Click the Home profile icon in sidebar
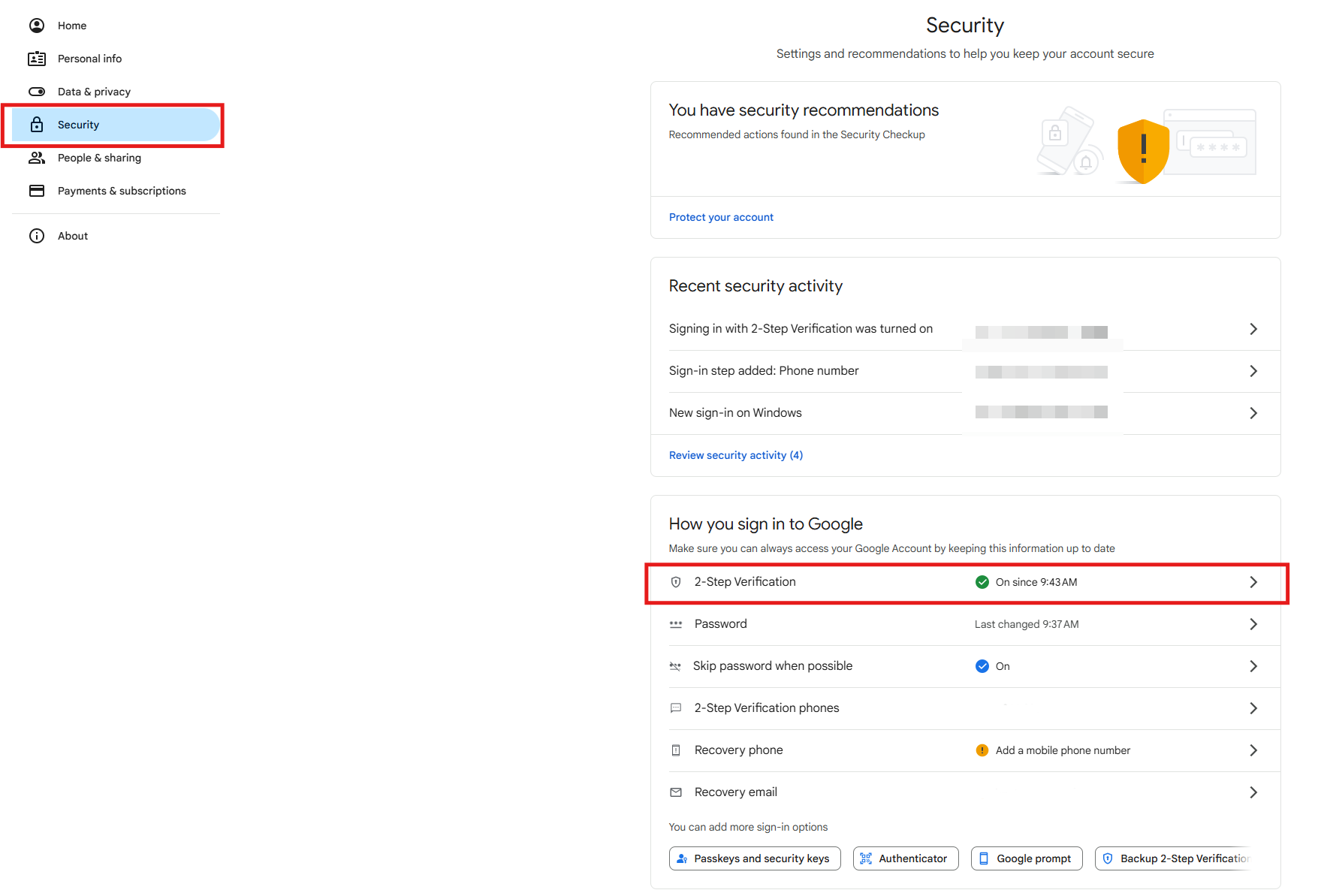Viewport: 1321px width, 896px height. click(x=37, y=26)
